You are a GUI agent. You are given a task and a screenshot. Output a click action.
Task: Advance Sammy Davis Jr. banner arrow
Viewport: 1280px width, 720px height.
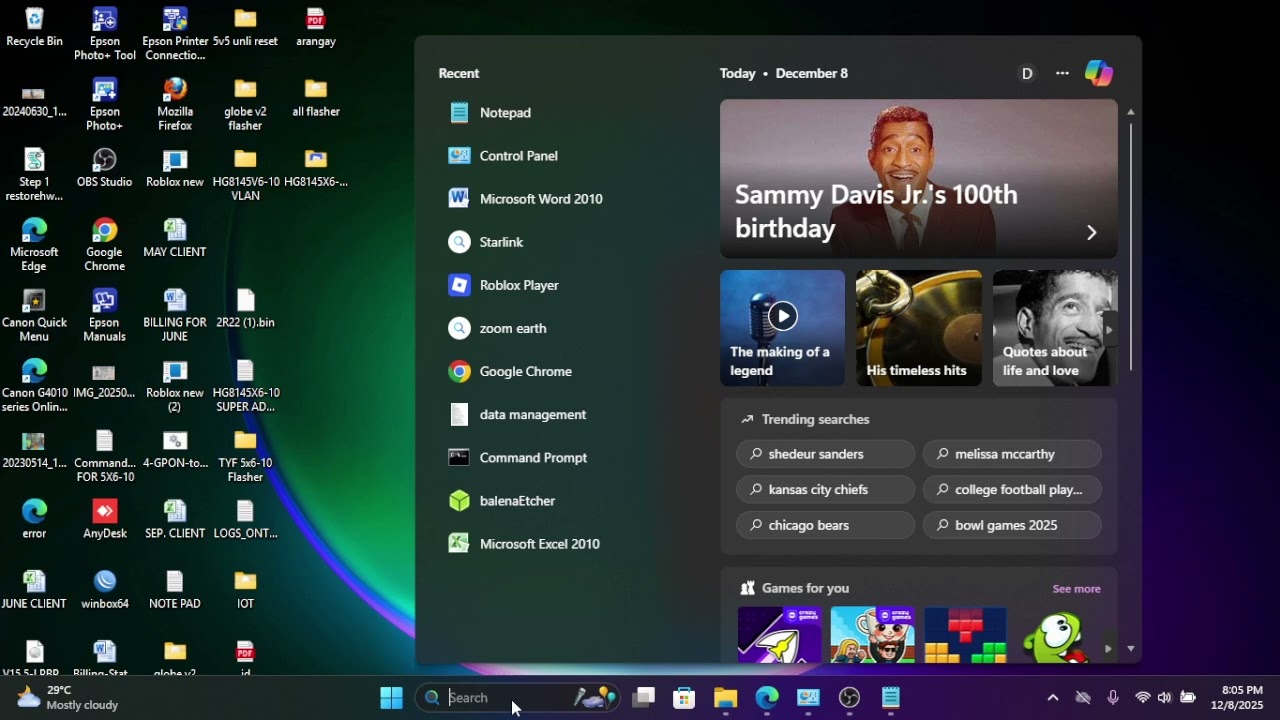point(1091,232)
